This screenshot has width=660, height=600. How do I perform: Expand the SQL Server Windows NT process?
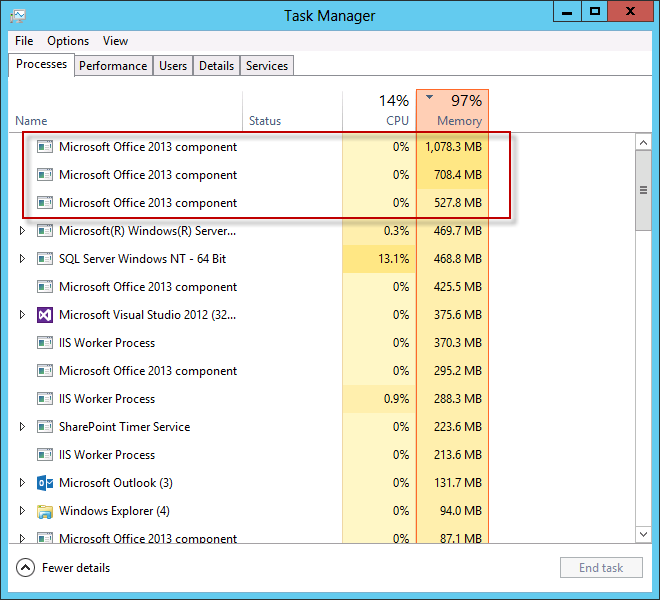[23, 259]
